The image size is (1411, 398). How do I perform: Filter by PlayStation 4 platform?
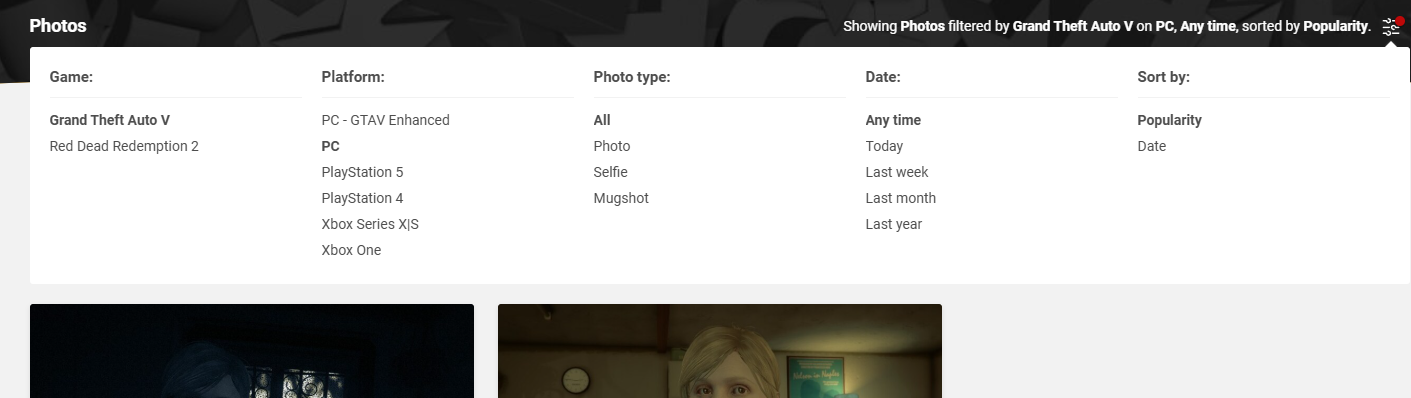tap(362, 198)
